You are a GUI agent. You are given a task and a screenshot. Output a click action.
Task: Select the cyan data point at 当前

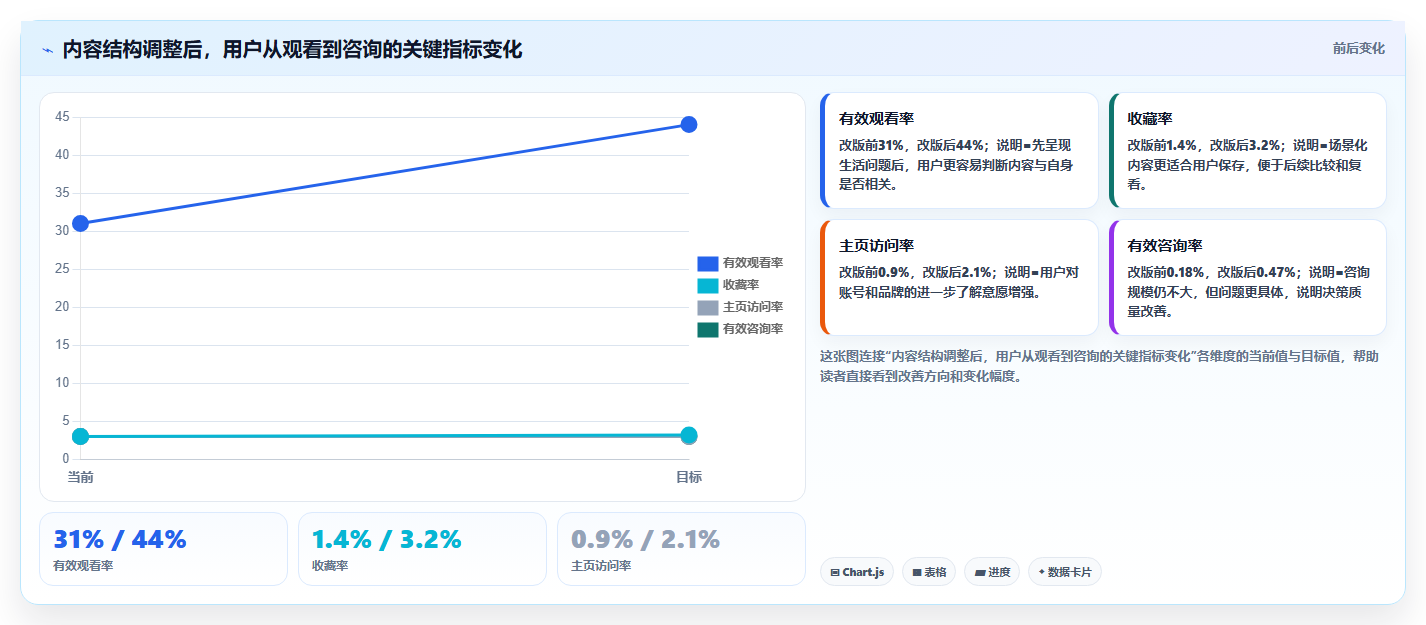coord(80,436)
